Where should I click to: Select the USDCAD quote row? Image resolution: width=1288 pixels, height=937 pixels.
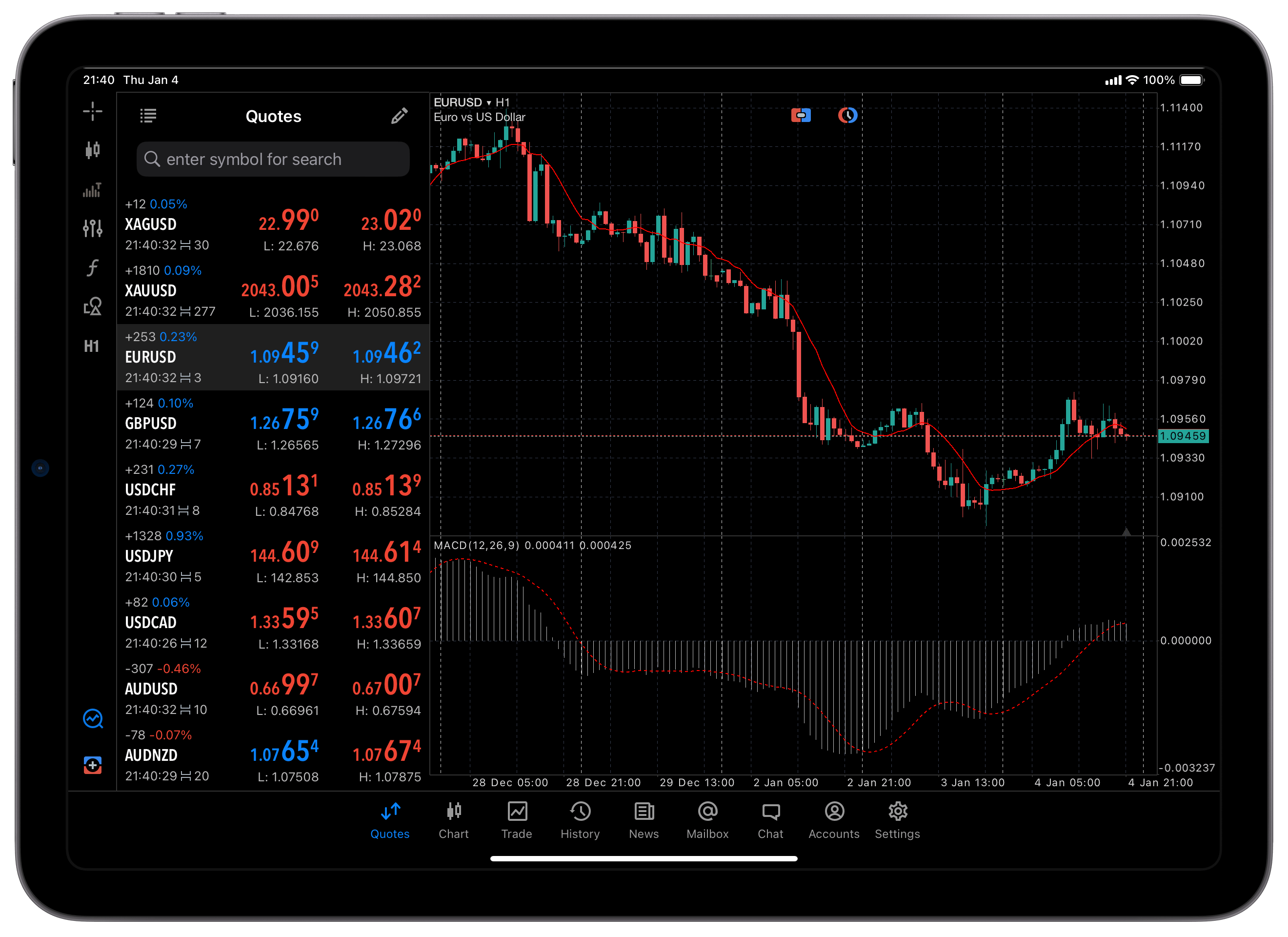273,623
